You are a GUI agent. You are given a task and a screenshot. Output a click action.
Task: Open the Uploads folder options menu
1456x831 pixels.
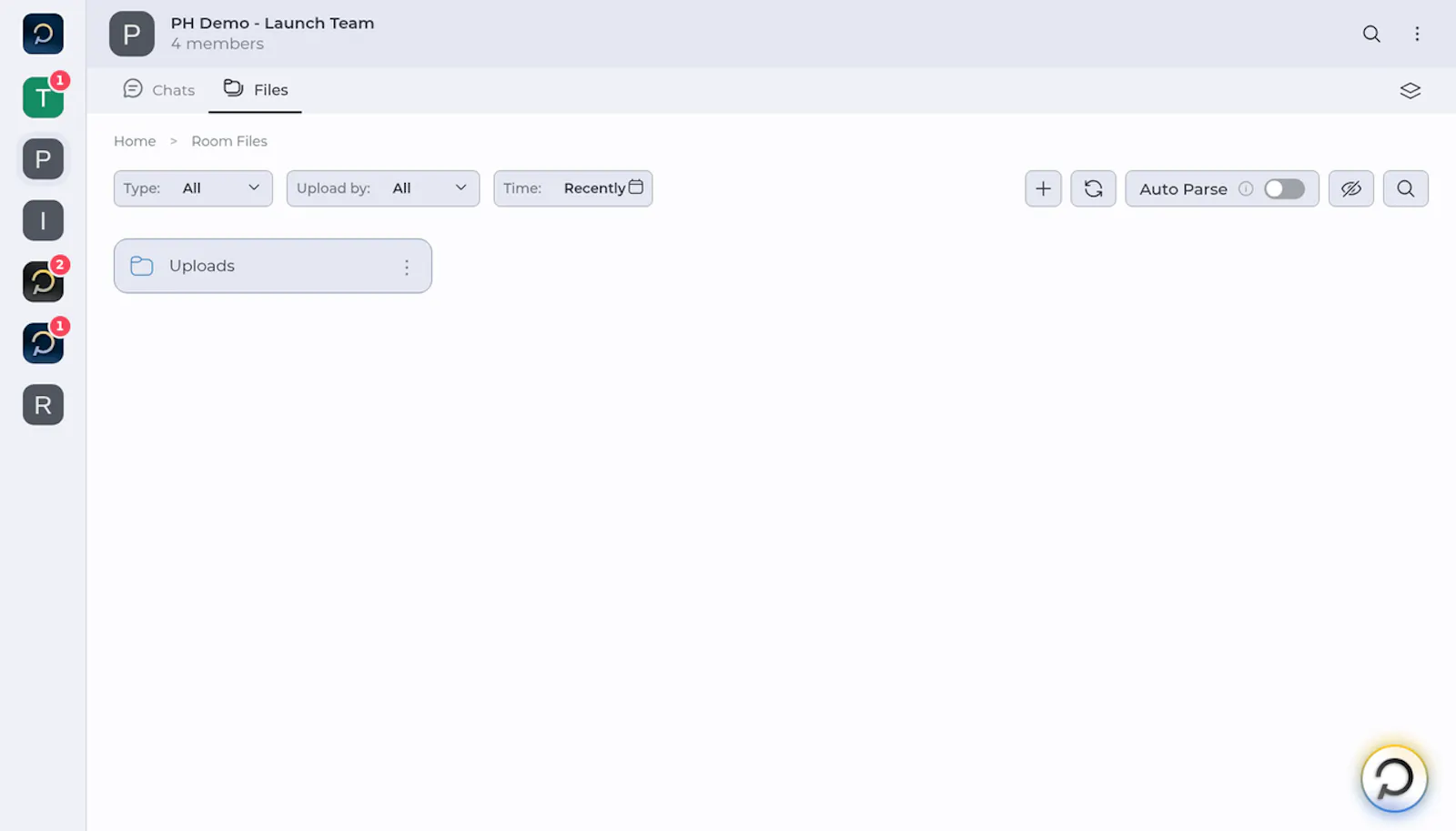click(407, 267)
